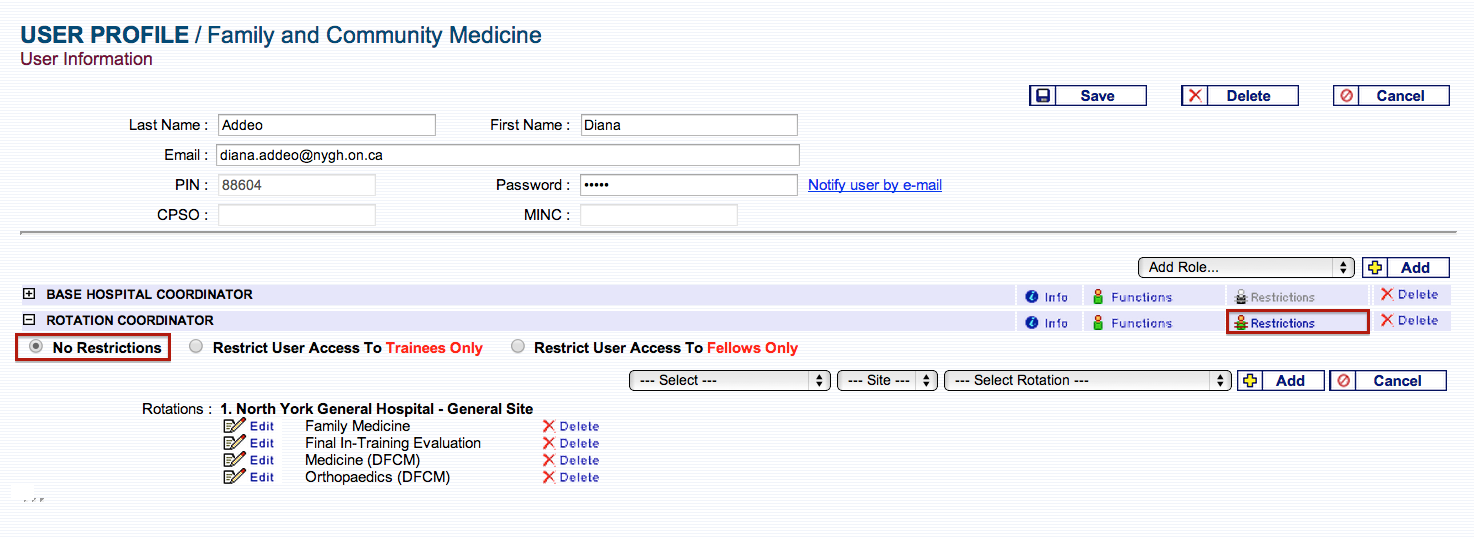The height and width of the screenshot is (538, 1474).
Task: Click the Restrictions icon for Rotation Coordinator
Action: (1241, 323)
